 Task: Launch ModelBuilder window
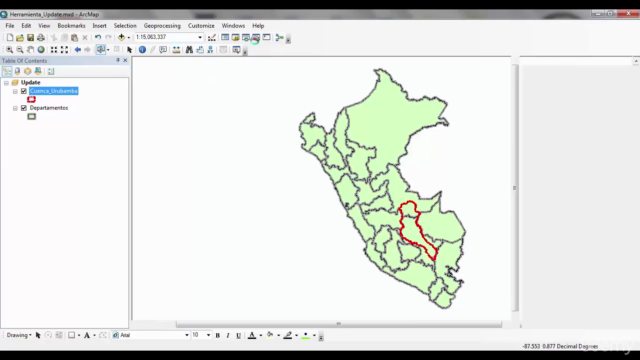coord(280,38)
